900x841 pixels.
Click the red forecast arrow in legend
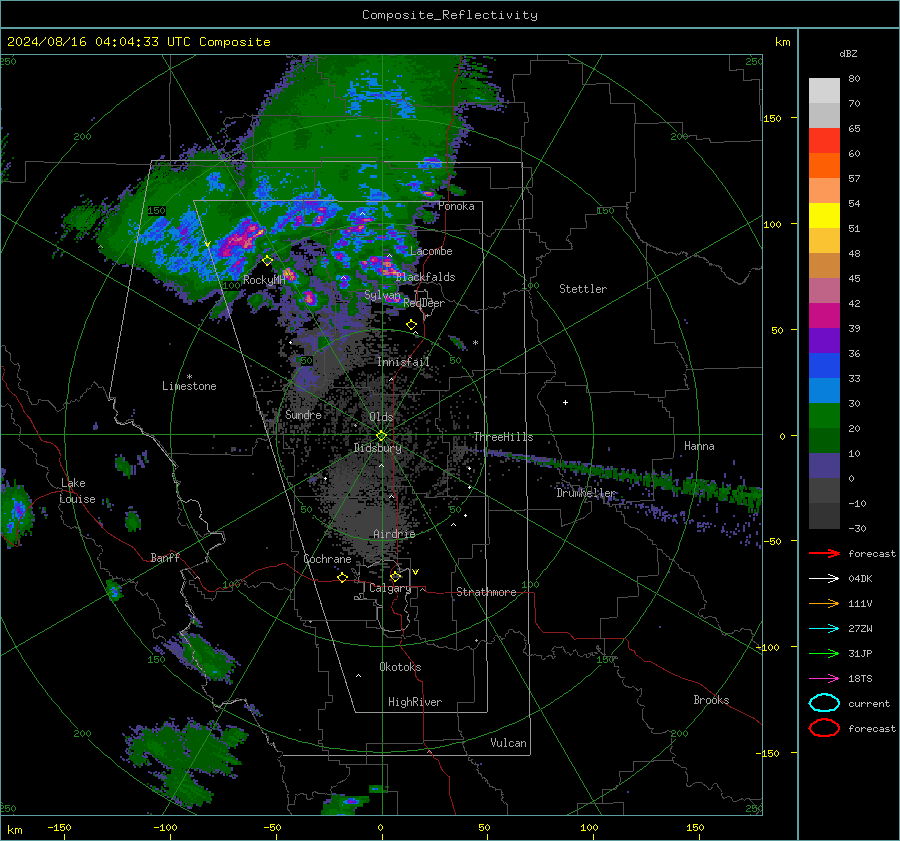coord(824,553)
